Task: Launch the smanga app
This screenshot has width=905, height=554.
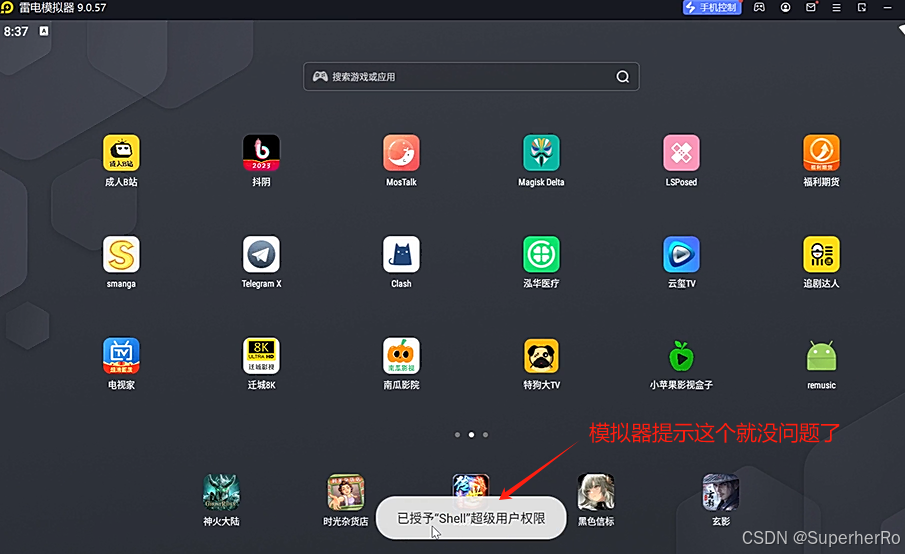Action: 121,254
